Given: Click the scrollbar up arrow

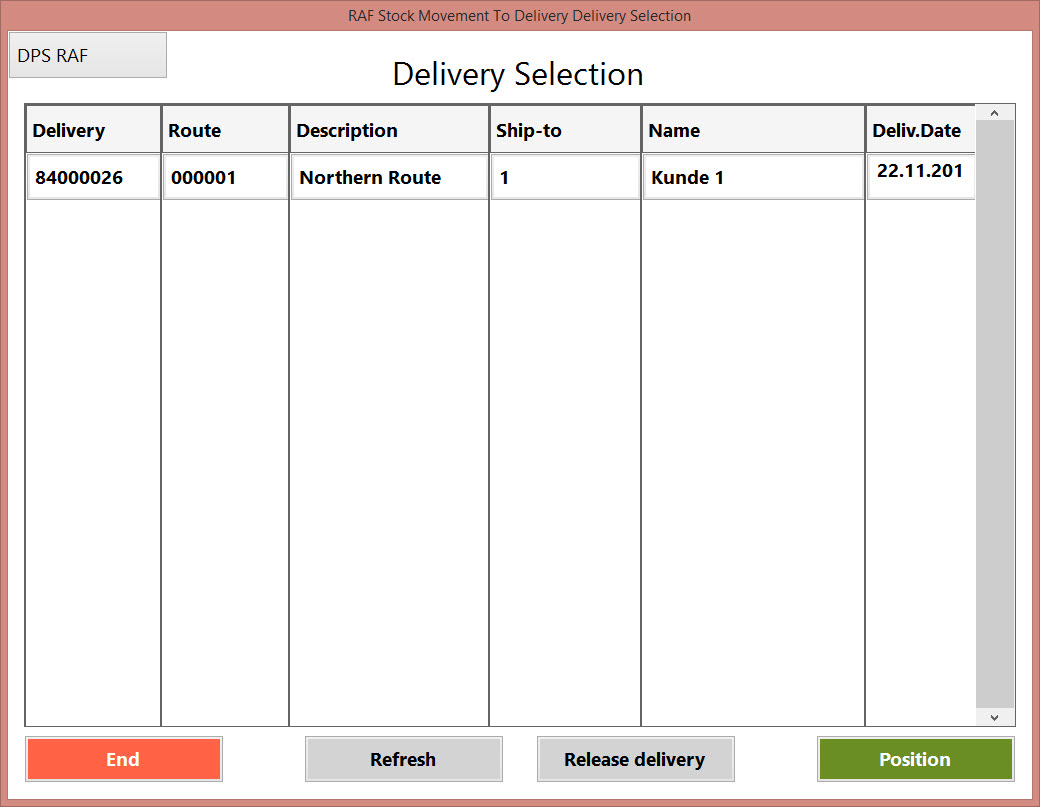Looking at the screenshot, I should click(994, 113).
